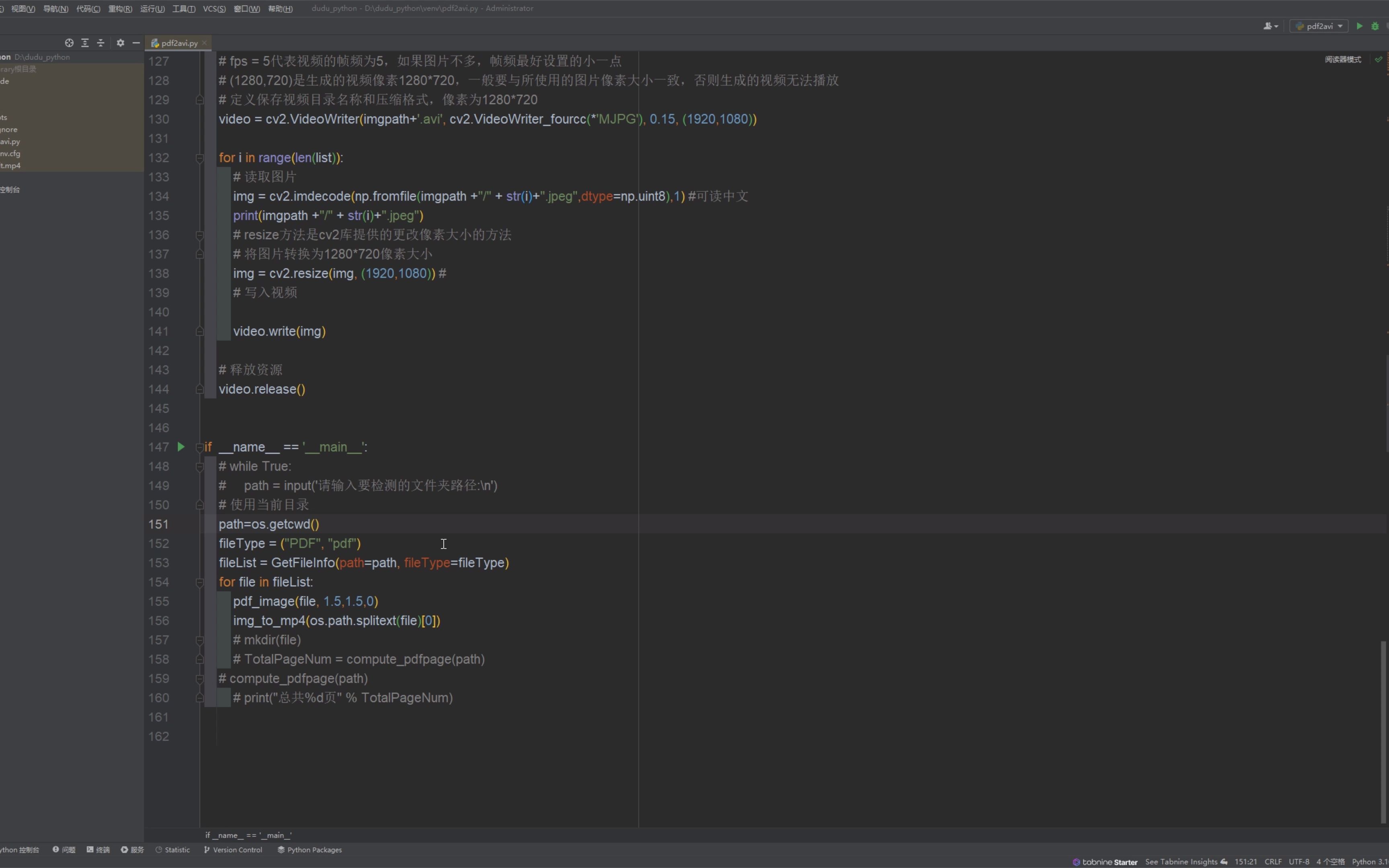Open the project panel settings gear
Screen dimensions: 1389x868
121,43
